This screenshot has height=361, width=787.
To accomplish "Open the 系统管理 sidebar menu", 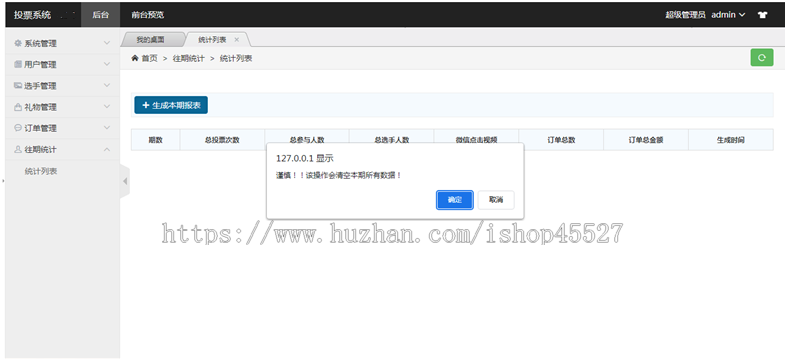I will [x=62, y=44].
